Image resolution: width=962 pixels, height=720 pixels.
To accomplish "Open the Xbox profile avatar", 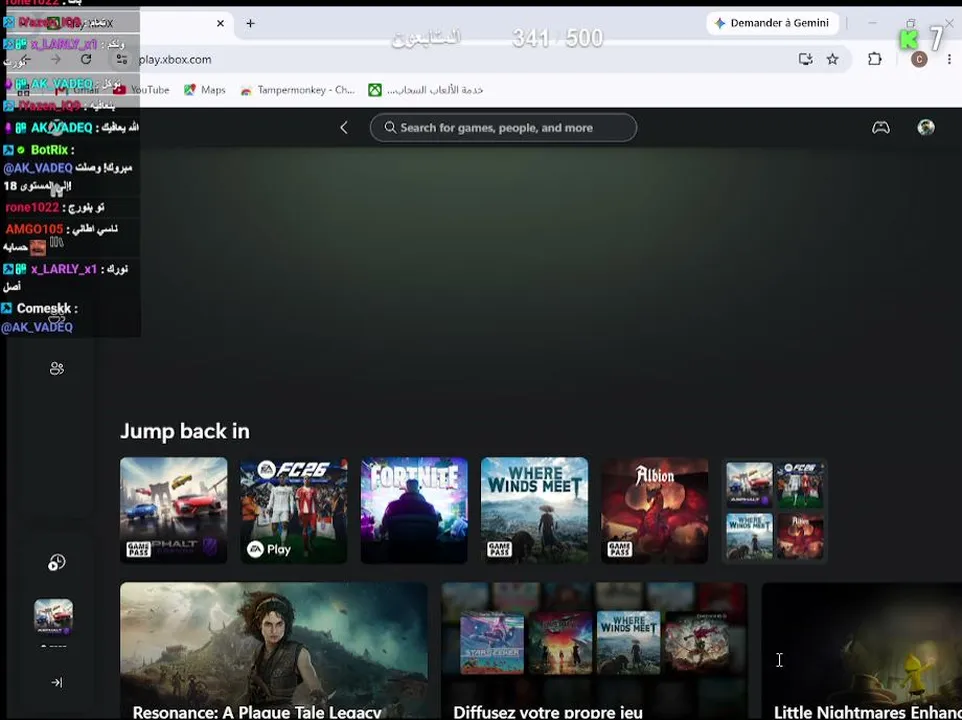I will 926,127.
